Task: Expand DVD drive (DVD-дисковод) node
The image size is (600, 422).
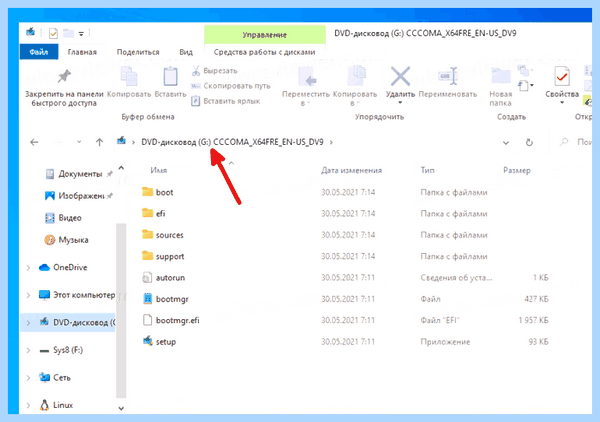Action: 28,323
